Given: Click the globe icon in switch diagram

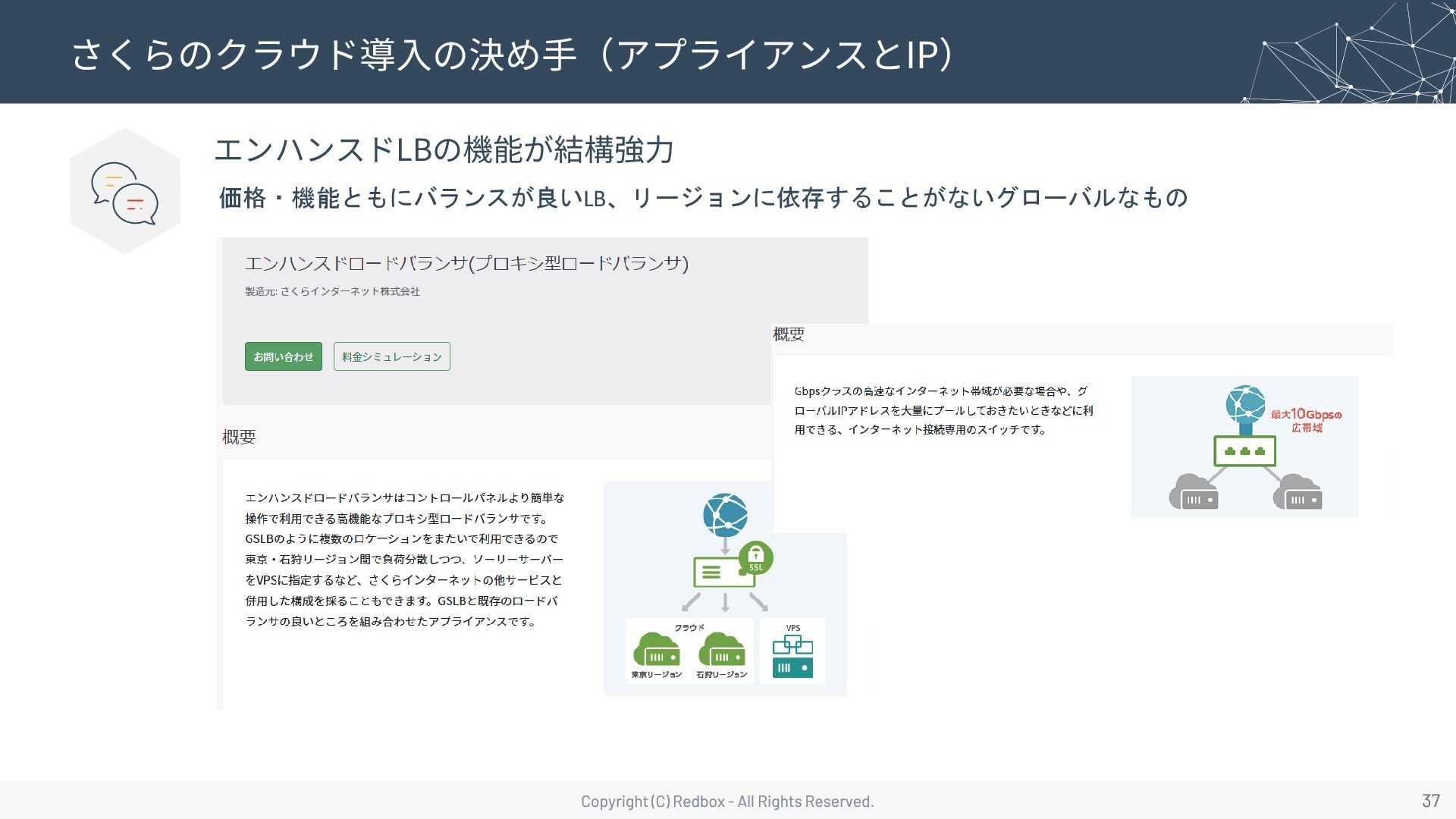Looking at the screenshot, I should click(1245, 406).
